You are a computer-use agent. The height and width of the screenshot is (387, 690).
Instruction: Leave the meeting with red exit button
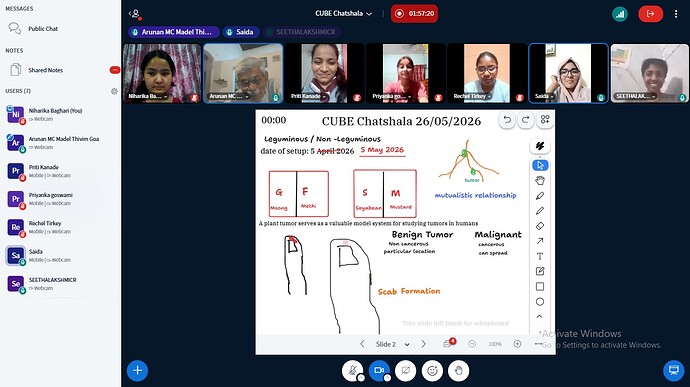[650, 14]
